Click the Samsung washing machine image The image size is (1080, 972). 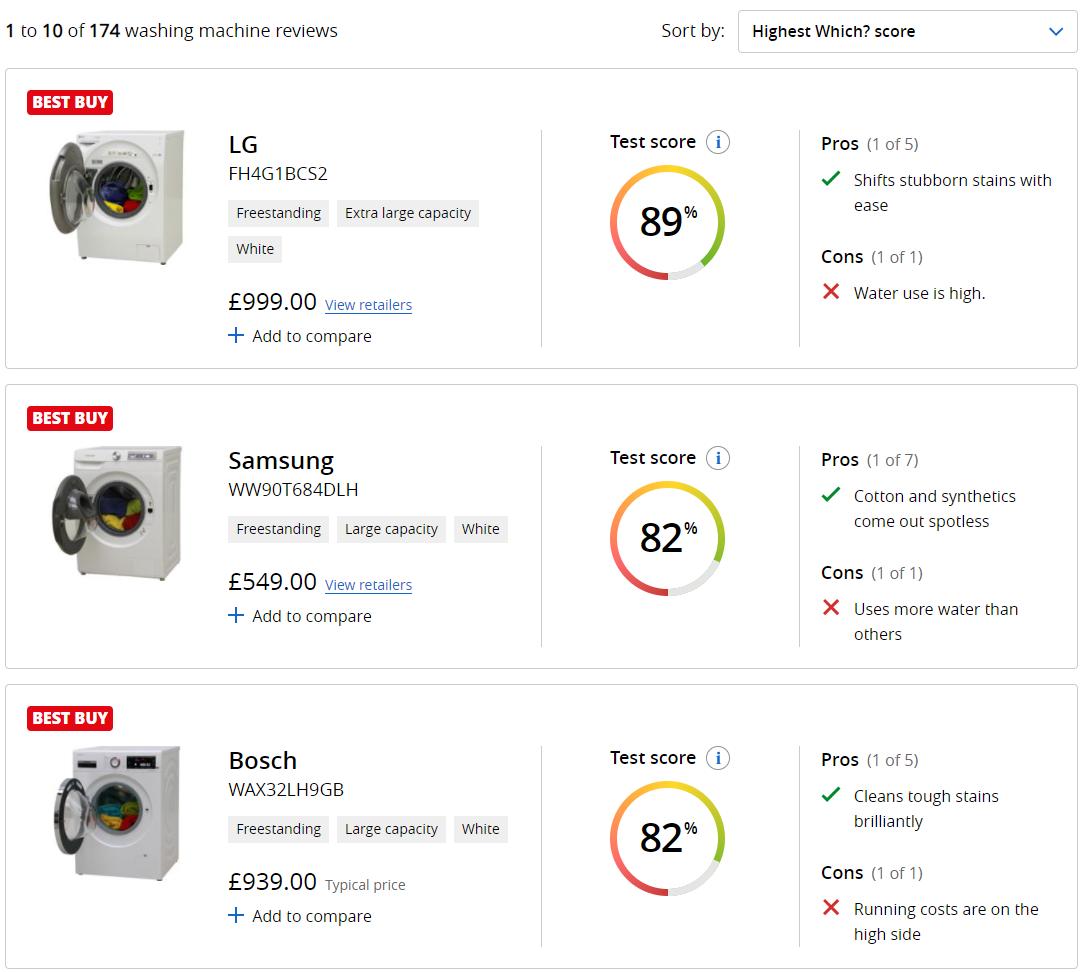pyautogui.click(x=117, y=512)
